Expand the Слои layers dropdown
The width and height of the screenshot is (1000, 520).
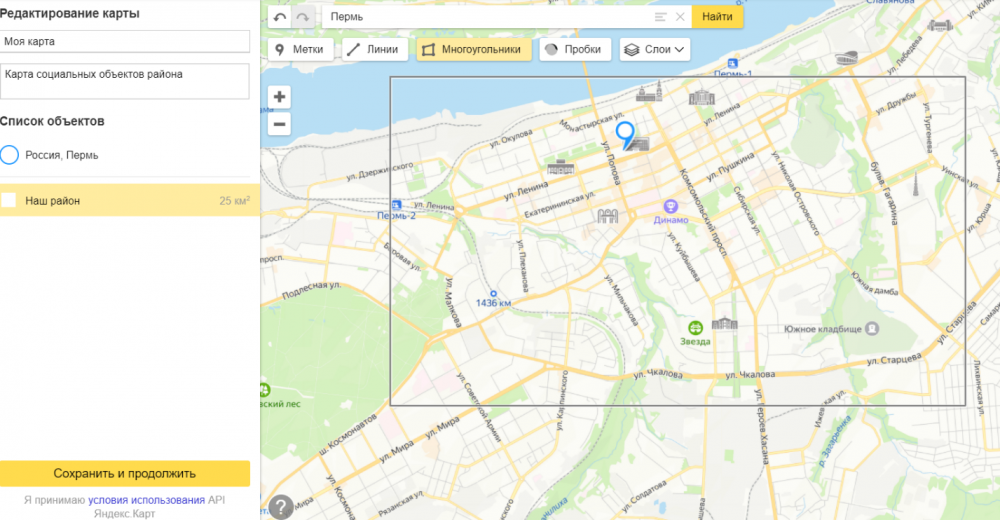[655, 50]
